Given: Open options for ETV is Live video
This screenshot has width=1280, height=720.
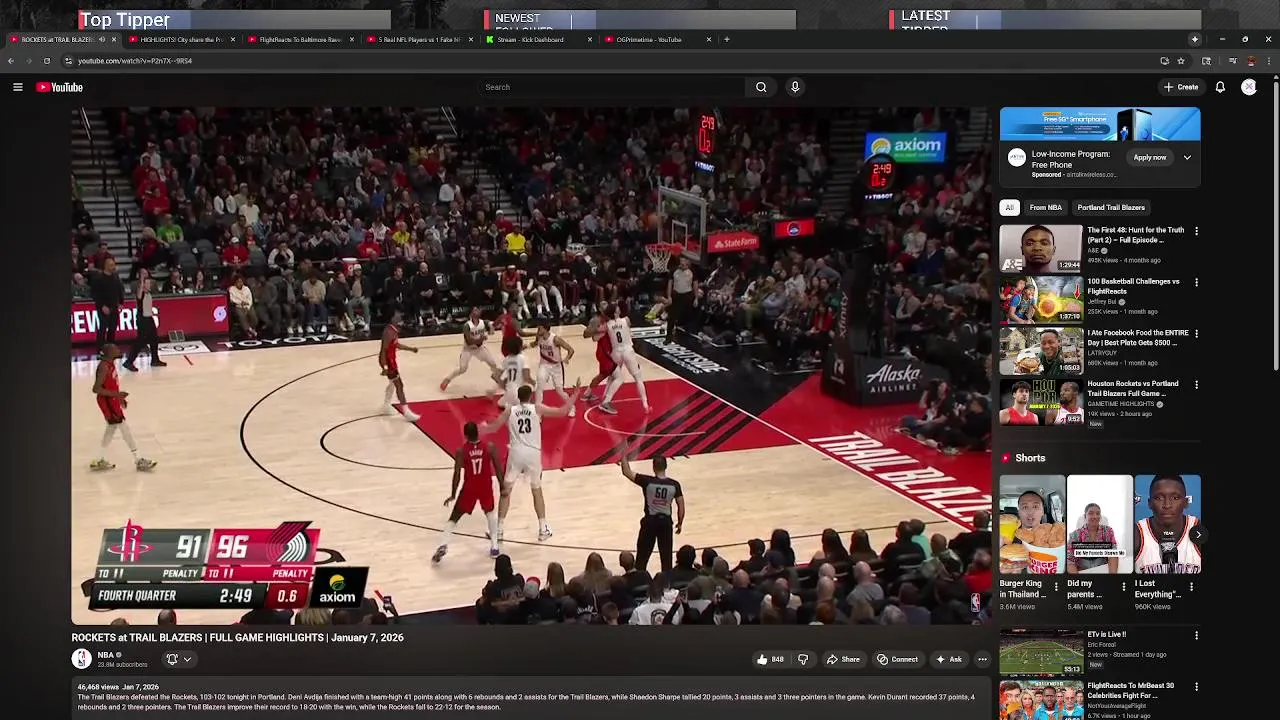Looking at the screenshot, I should tap(1196, 635).
